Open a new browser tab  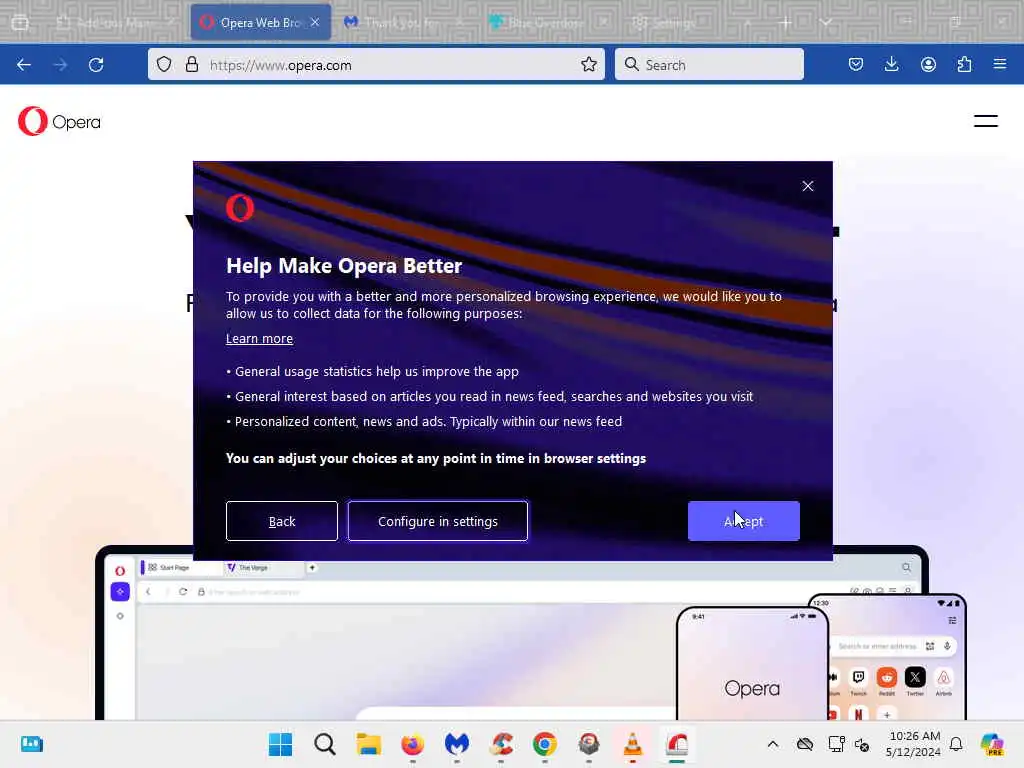point(785,22)
